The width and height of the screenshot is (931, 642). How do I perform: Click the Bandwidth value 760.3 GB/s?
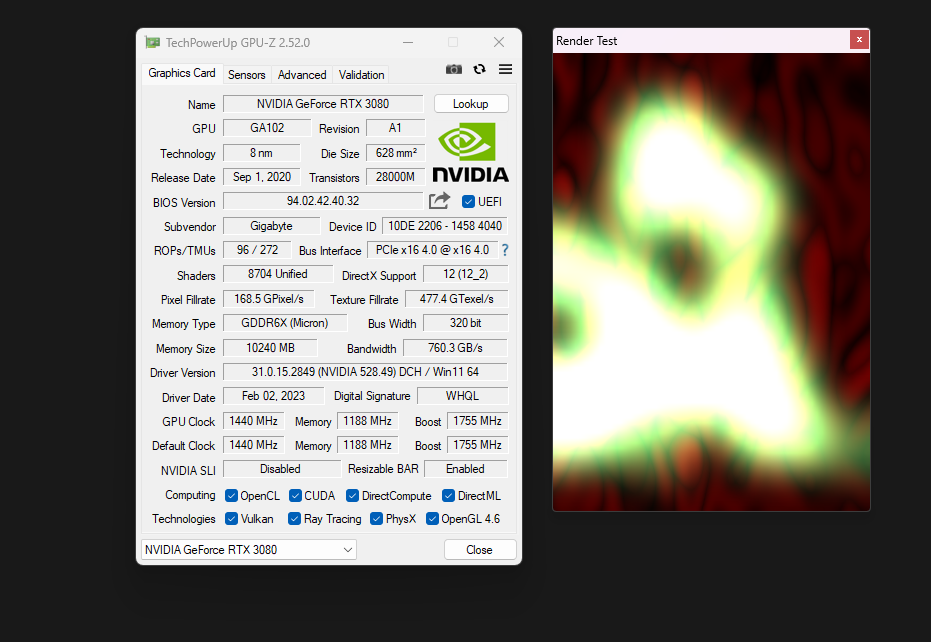[455, 348]
